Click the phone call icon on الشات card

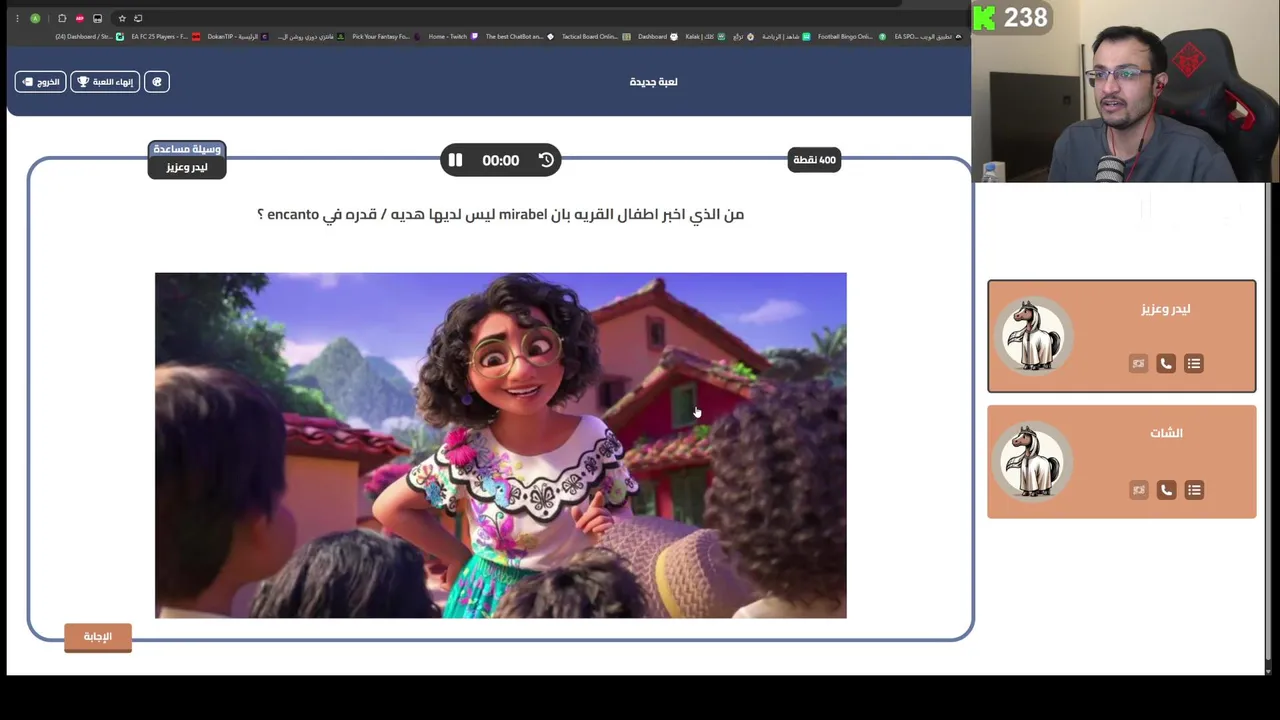(1166, 490)
